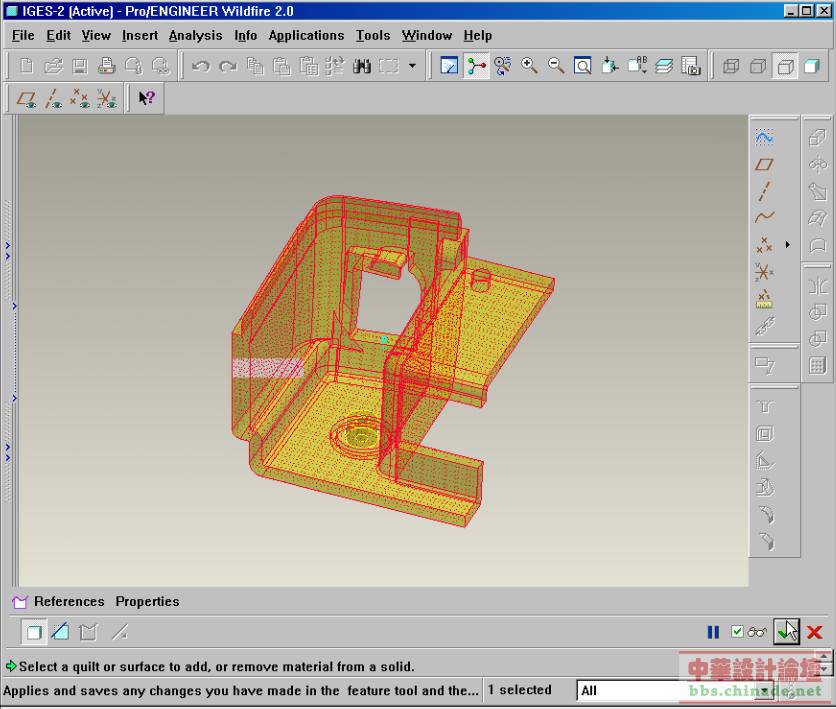The width and height of the screenshot is (836, 709).
Task: Expand the datum point flyout arrow
Action: (x=787, y=245)
